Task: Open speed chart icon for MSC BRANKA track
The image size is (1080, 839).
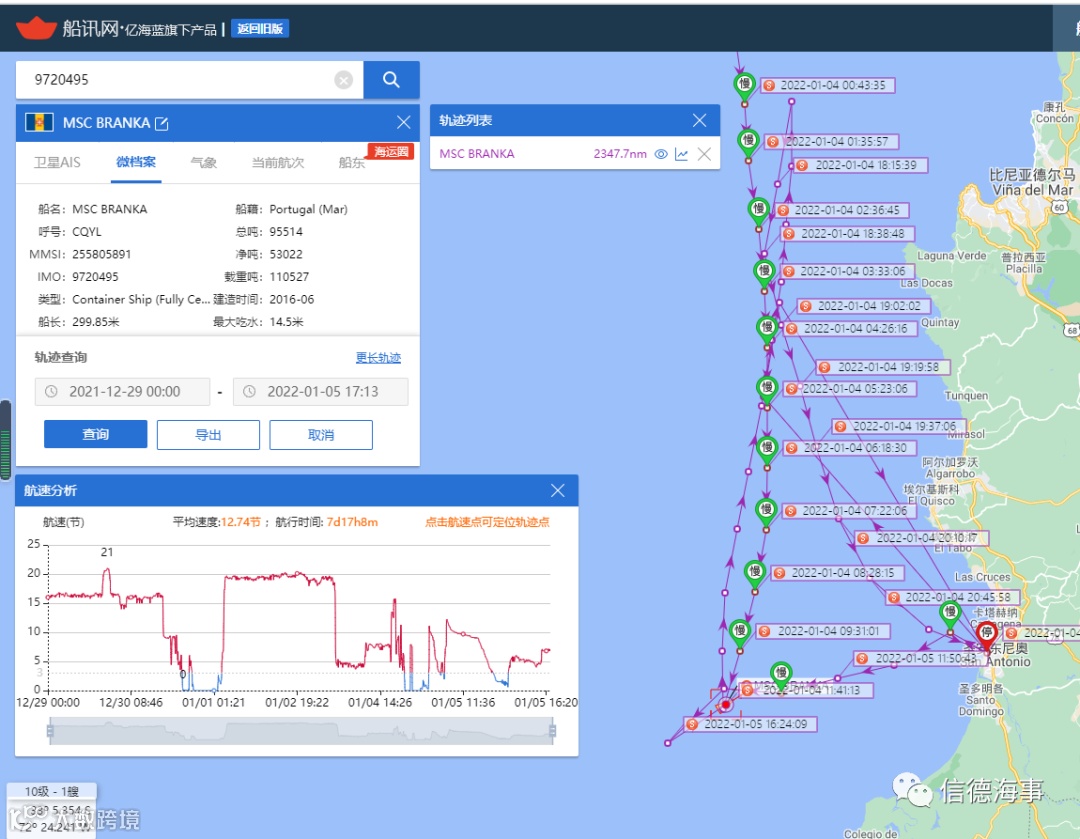Action: click(682, 154)
